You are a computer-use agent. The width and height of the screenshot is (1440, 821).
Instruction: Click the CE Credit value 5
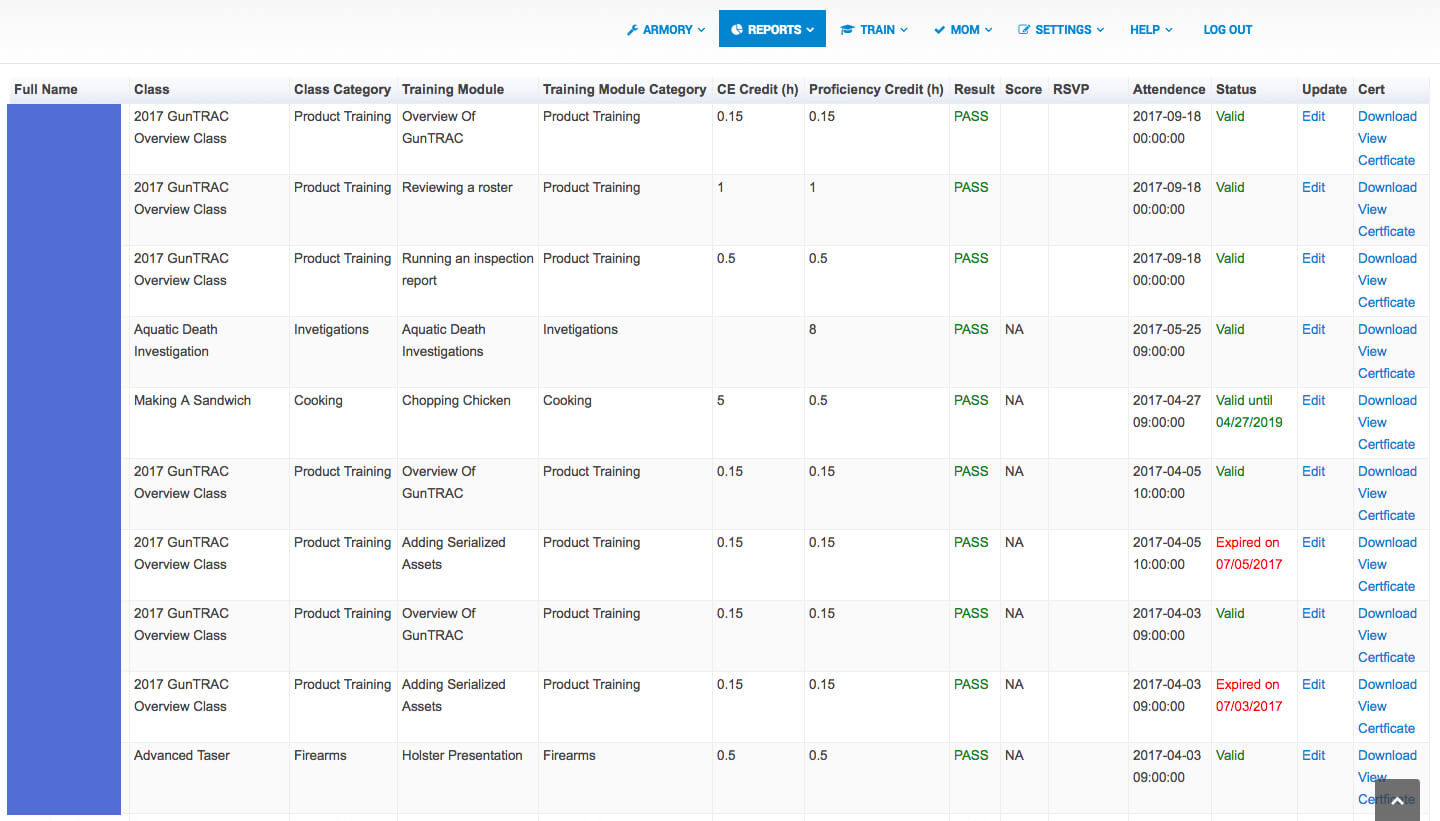721,400
